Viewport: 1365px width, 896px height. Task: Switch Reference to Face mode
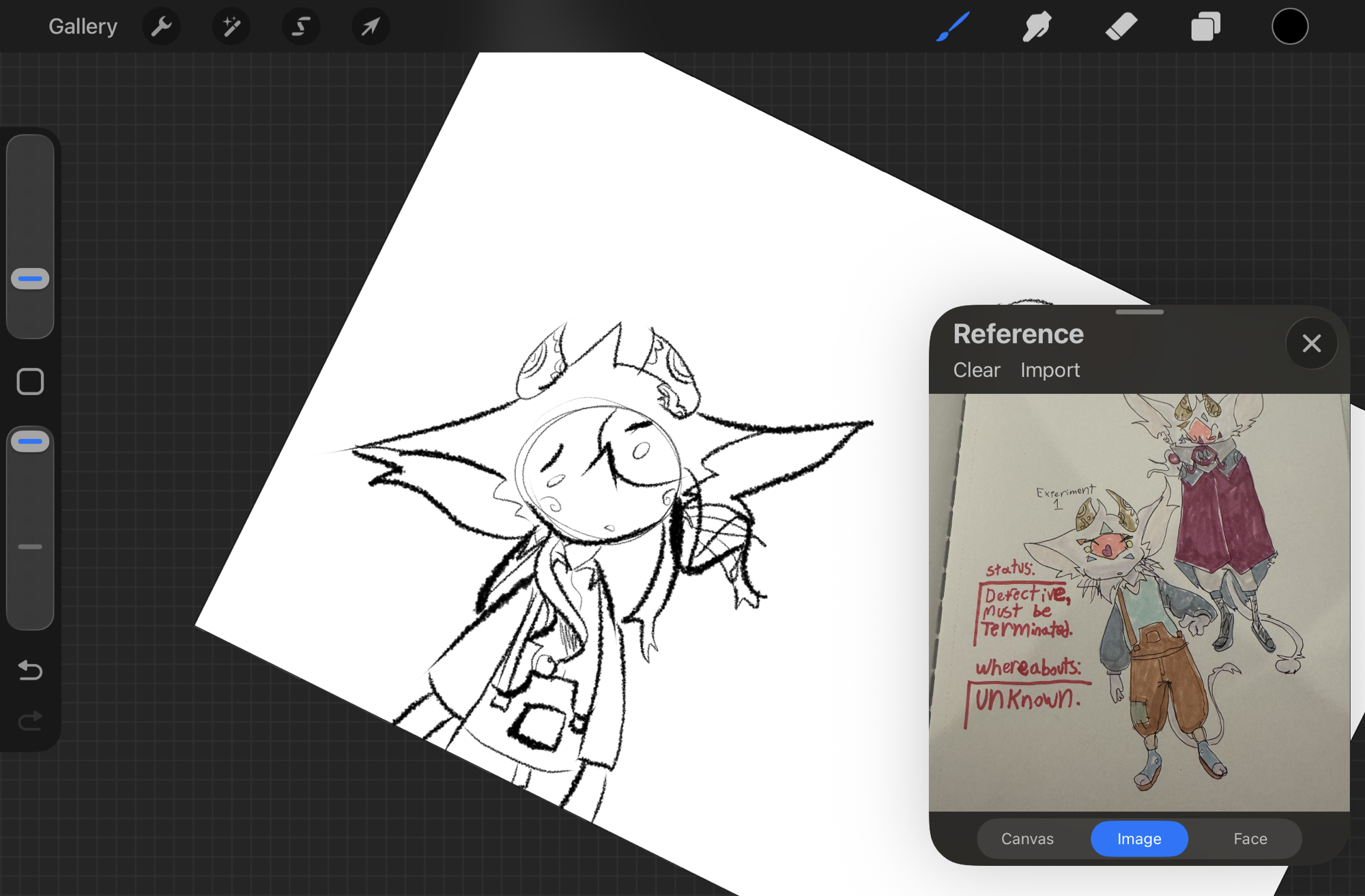tap(1250, 839)
